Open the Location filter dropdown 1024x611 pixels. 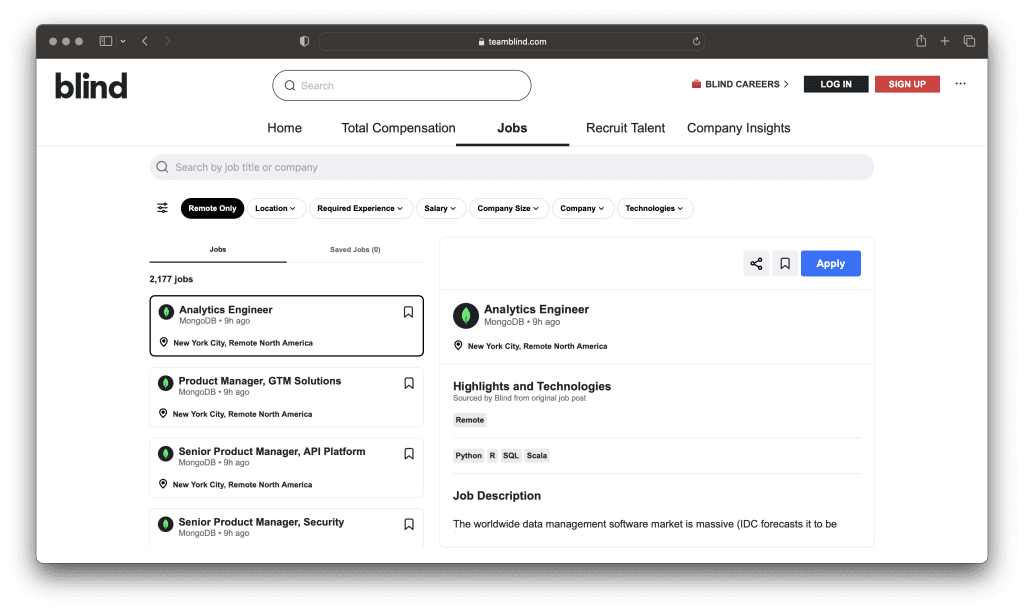point(276,208)
